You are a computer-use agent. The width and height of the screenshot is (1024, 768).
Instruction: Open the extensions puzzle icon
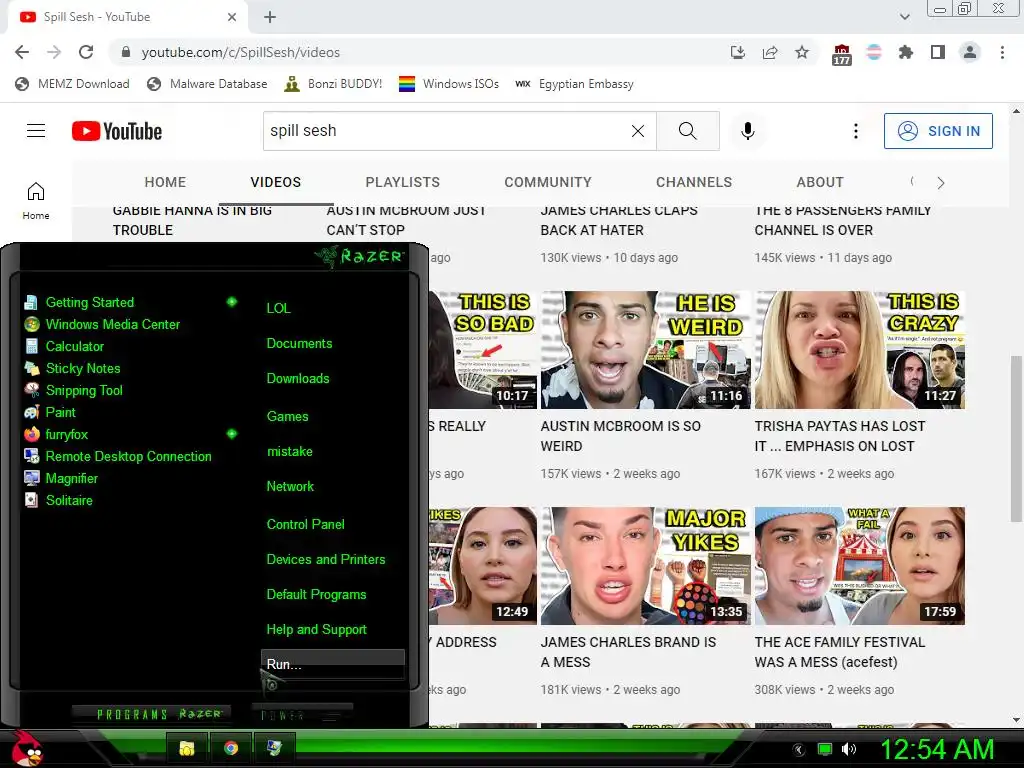(906, 52)
